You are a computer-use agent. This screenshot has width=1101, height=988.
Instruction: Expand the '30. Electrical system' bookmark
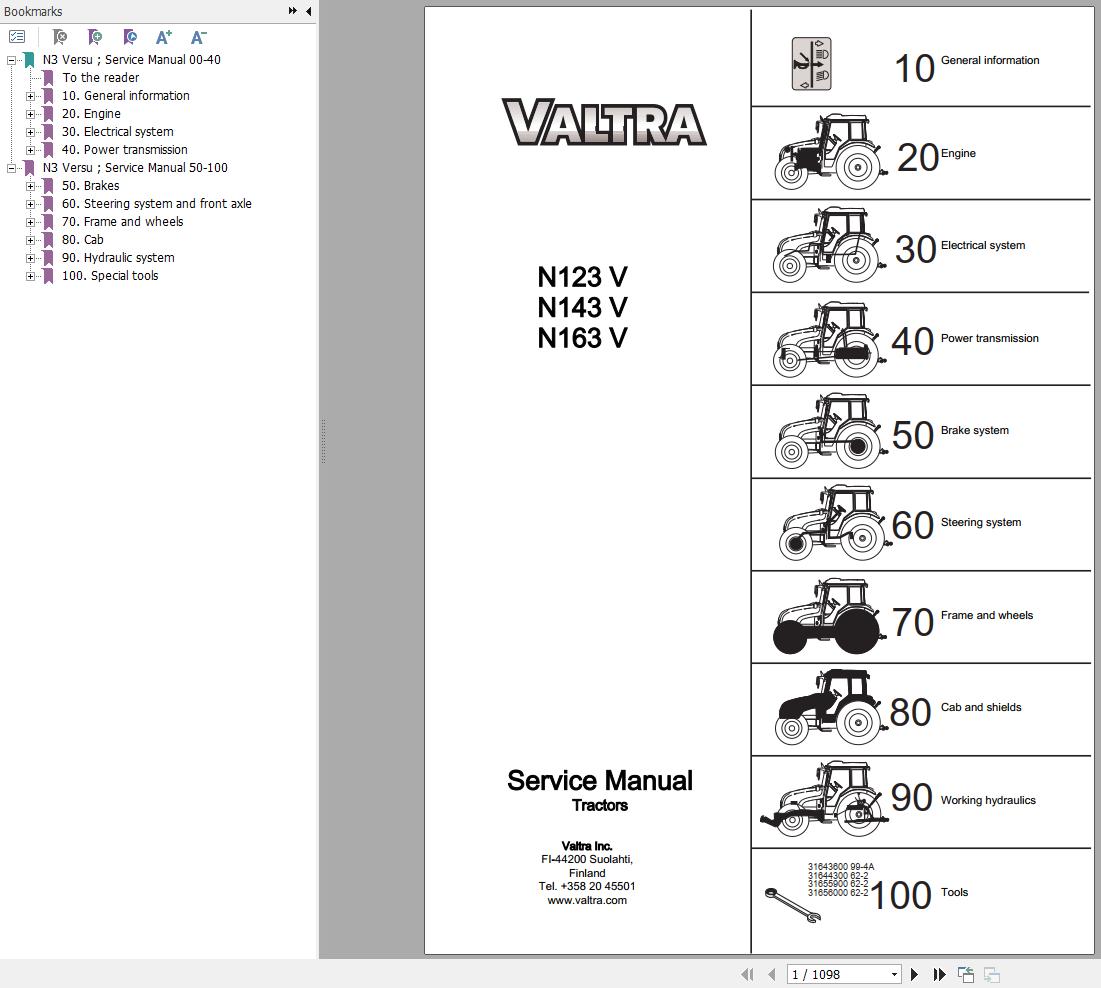(x=31, y=131)
